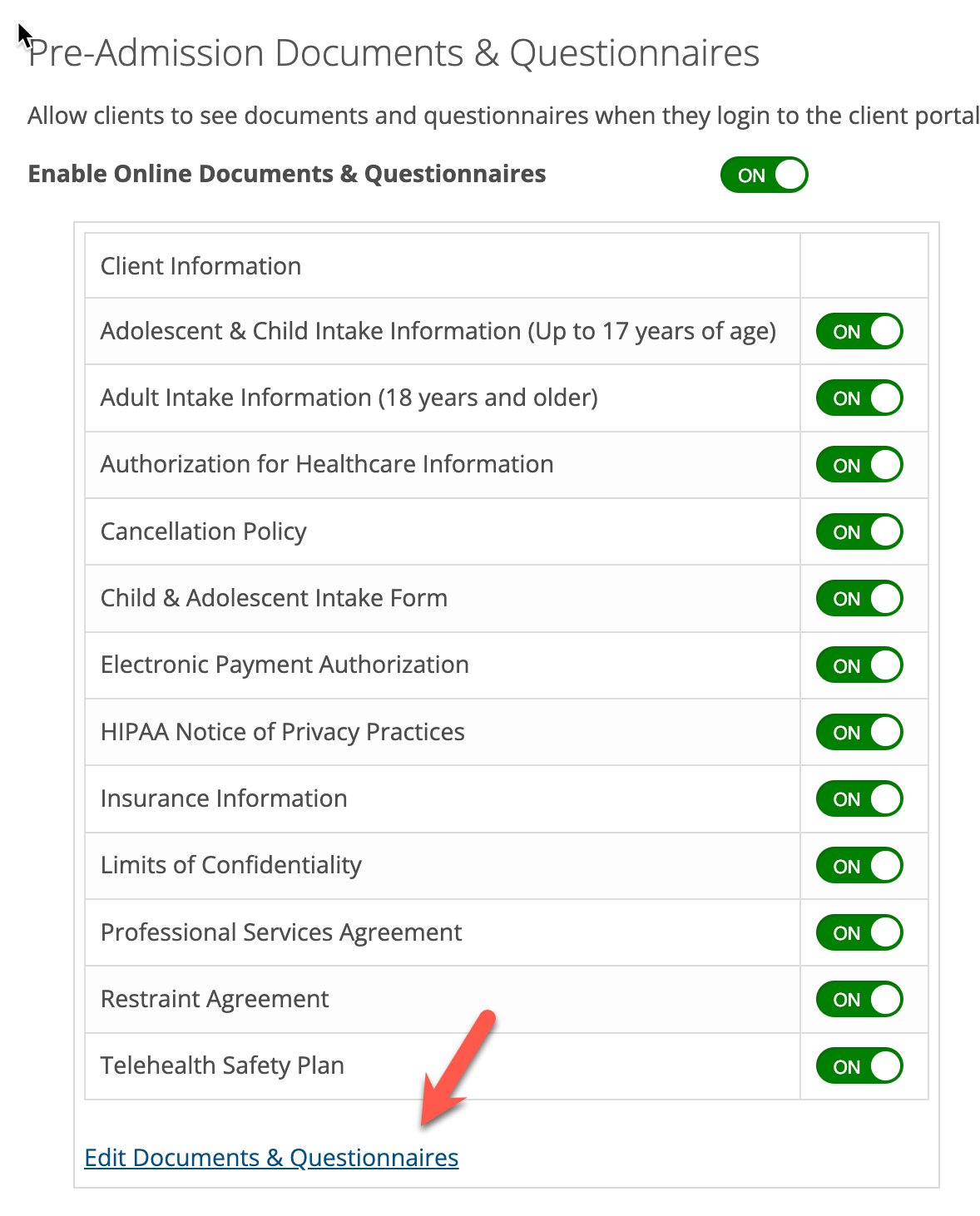Disable Authorization for Healthcare Information
980x1216 pixels.
(x=858, y=464)
